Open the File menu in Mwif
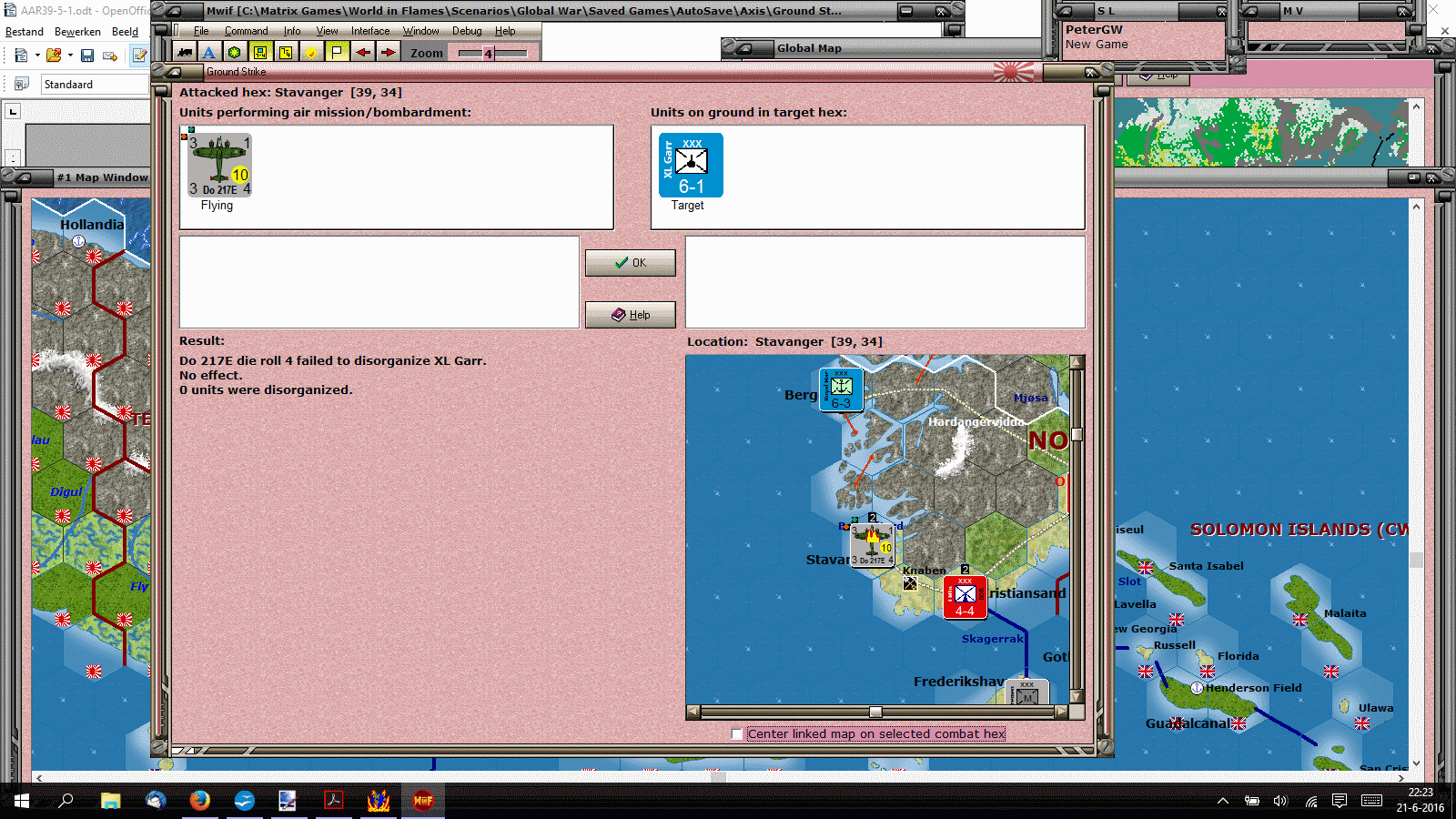 tap(201, 31)
